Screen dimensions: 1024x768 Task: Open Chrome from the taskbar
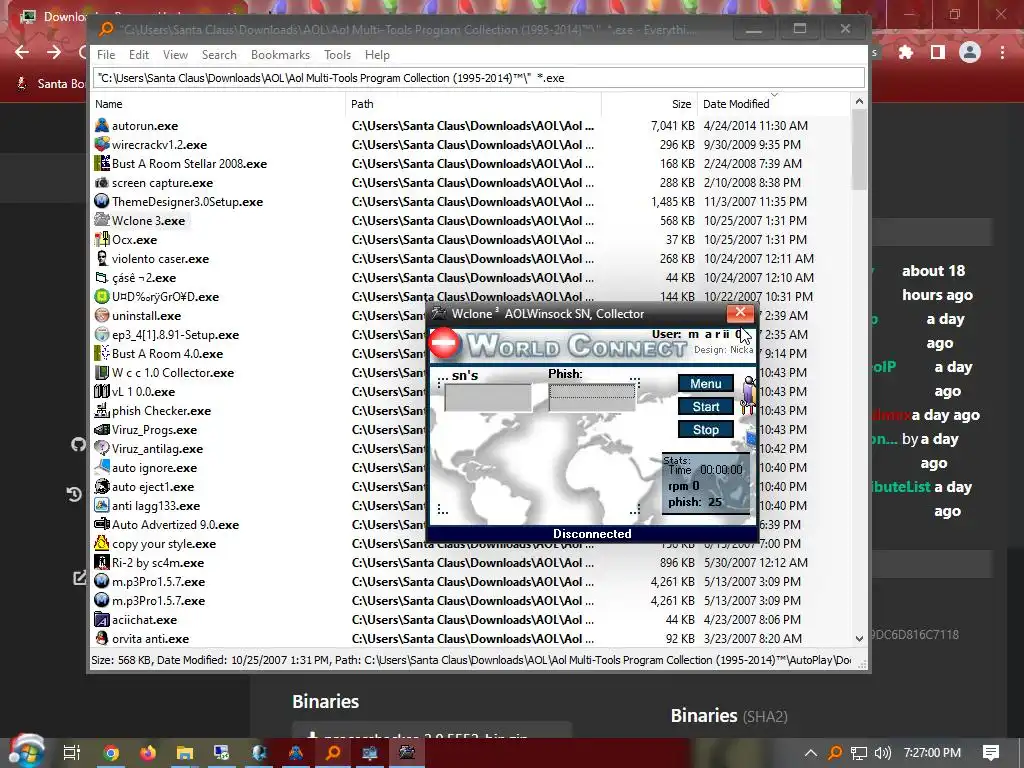112,753
